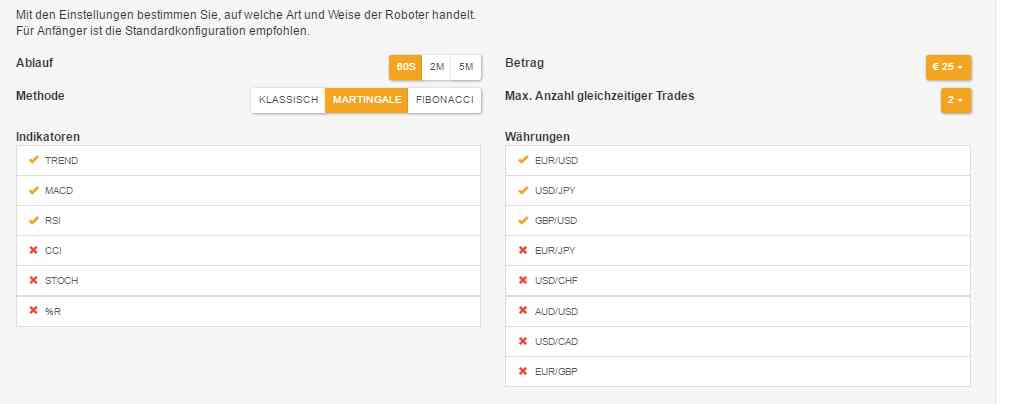Click the red X icon beside CCI

pyautogui.click(x=34, y=250)
